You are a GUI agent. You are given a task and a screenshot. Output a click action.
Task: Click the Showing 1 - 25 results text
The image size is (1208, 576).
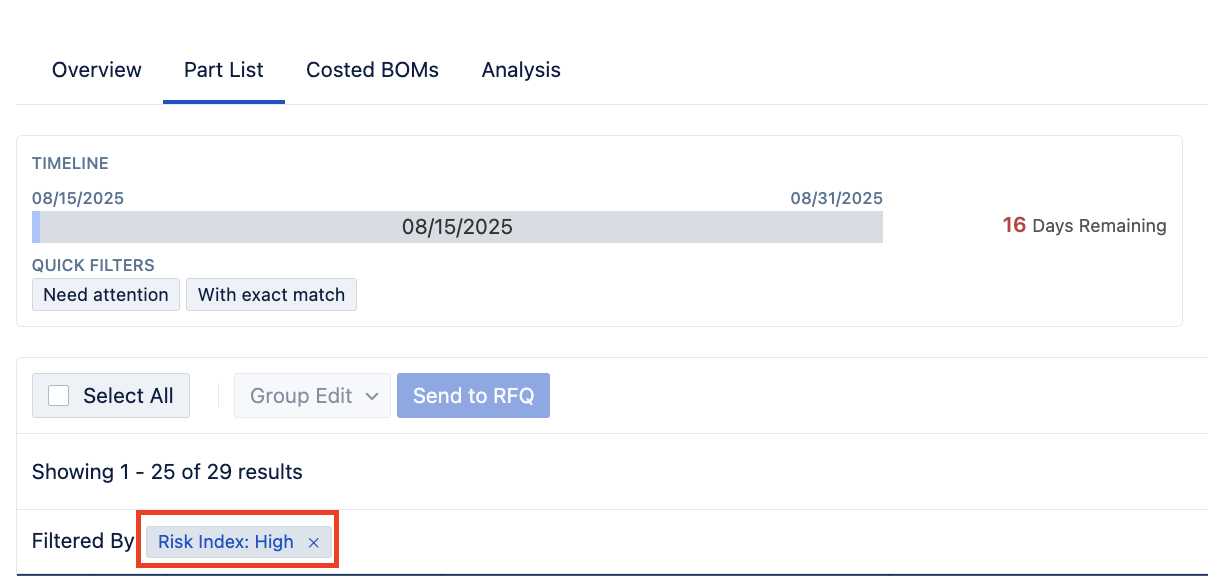click(167, 471)
